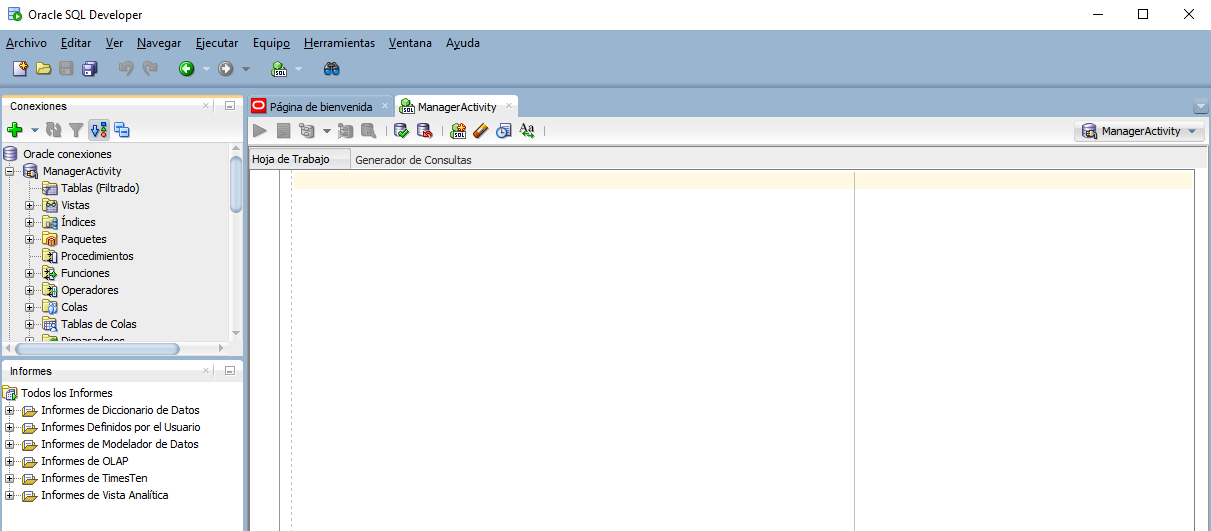Minimize the Conexiones panel
This screenshot has width=1211, height=531.
coord(229,105)
